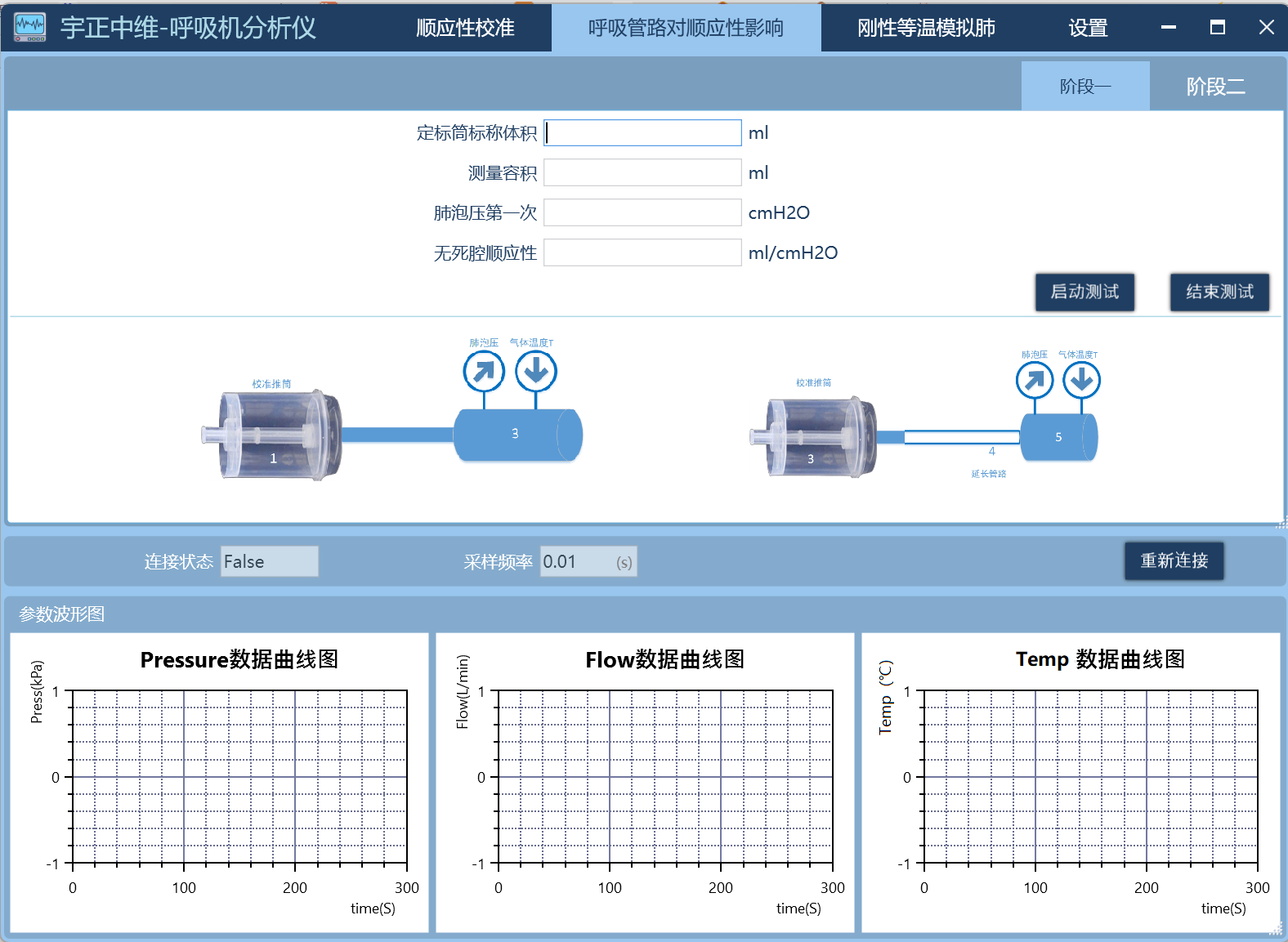1288x942 pixels.
Task: Click the left diagram's 肺泡压 gauge icon
Action: [x=484, y=372]
